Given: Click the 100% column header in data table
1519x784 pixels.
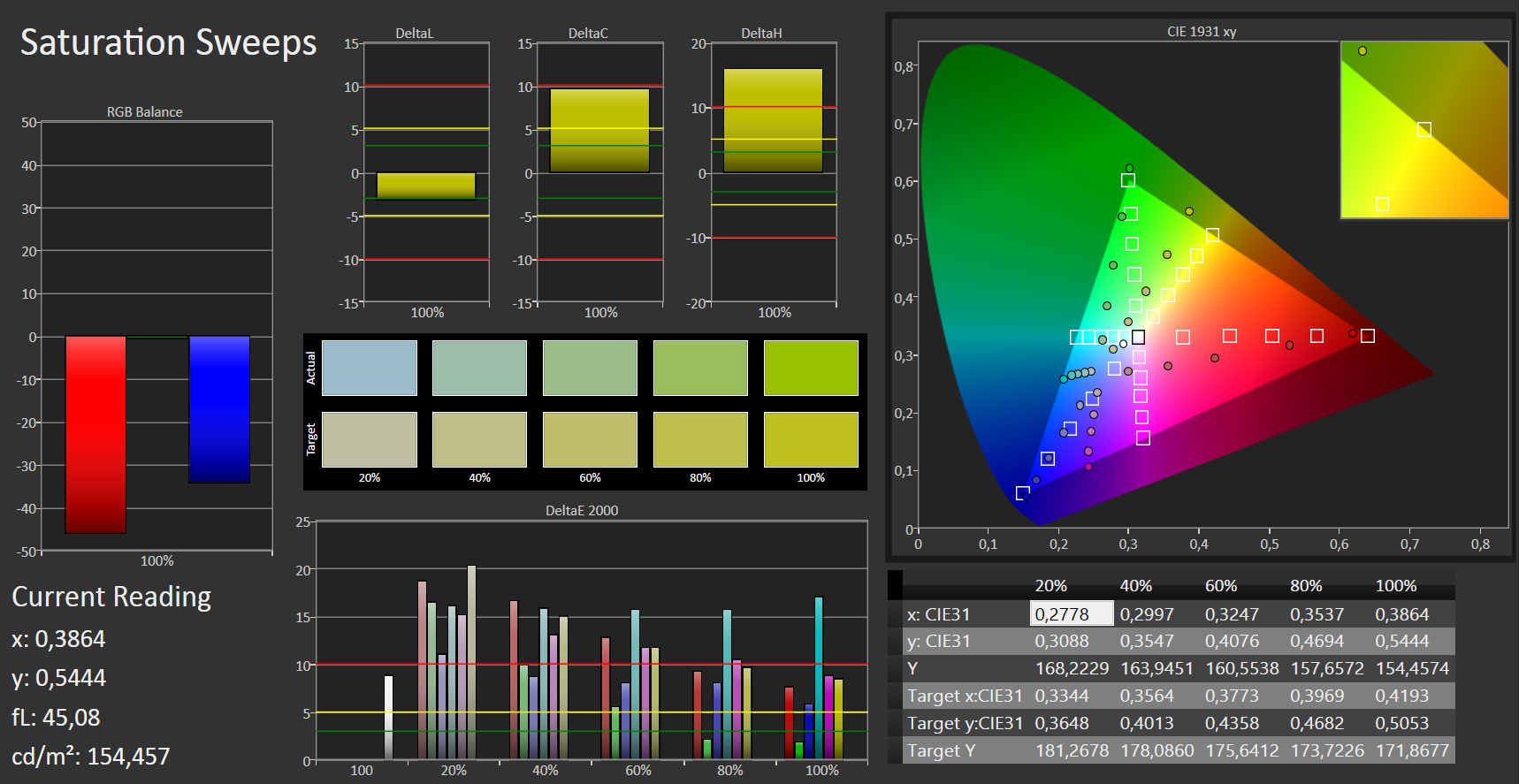Looking at the screenshot, I should click(x=1396, y=586).
